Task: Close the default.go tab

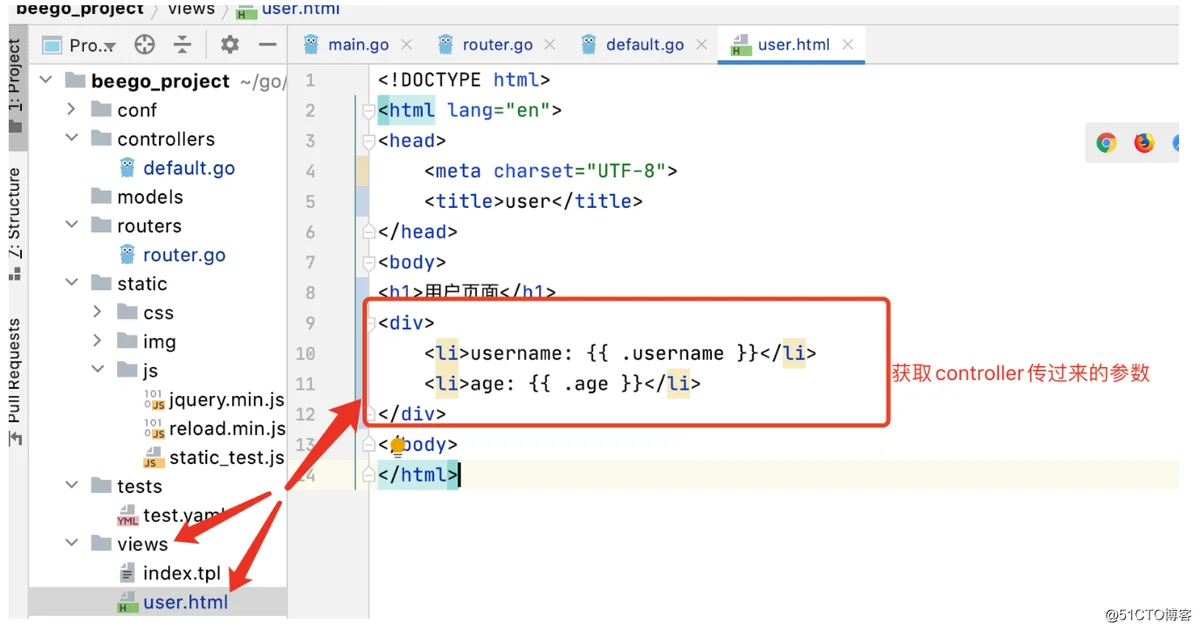Action: click(701, 45)
